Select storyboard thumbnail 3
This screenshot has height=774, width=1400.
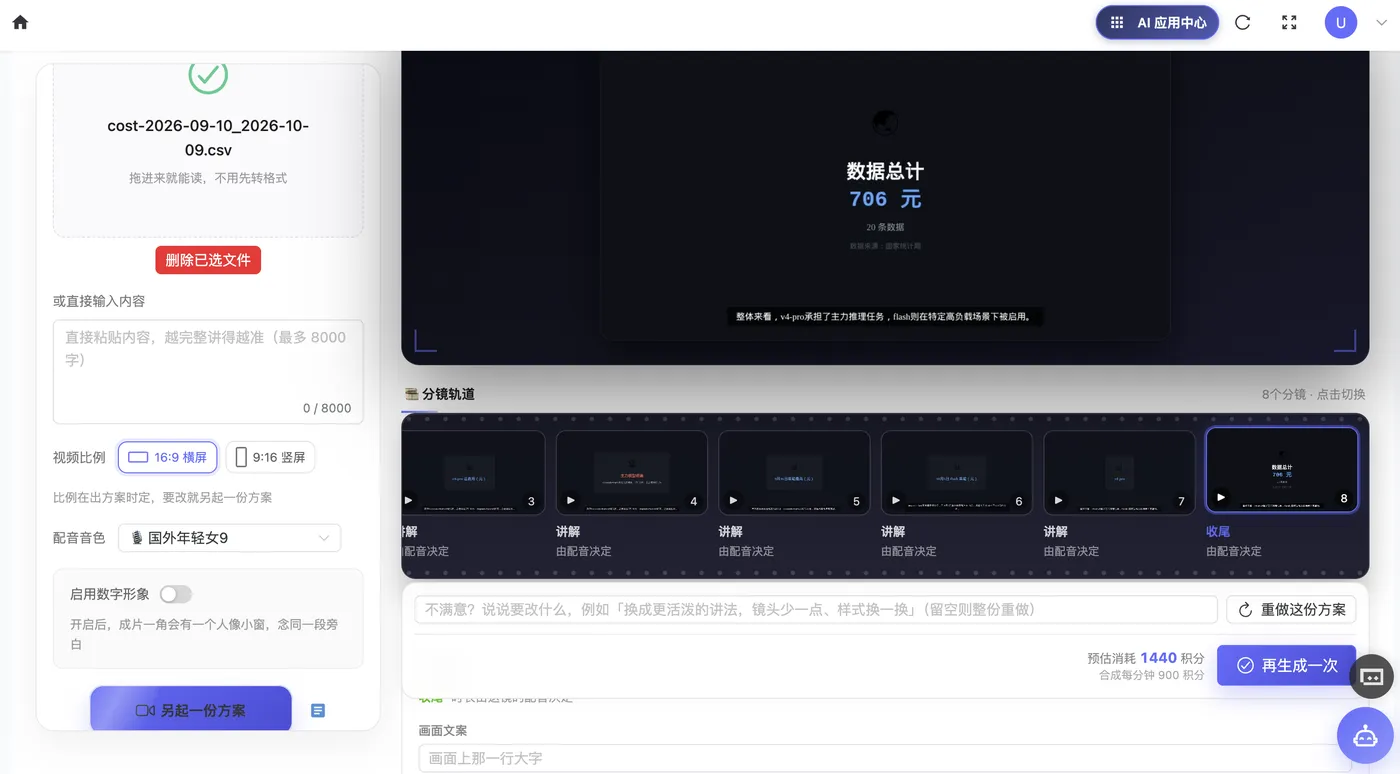pyautogui.click(x=473, y=472)
